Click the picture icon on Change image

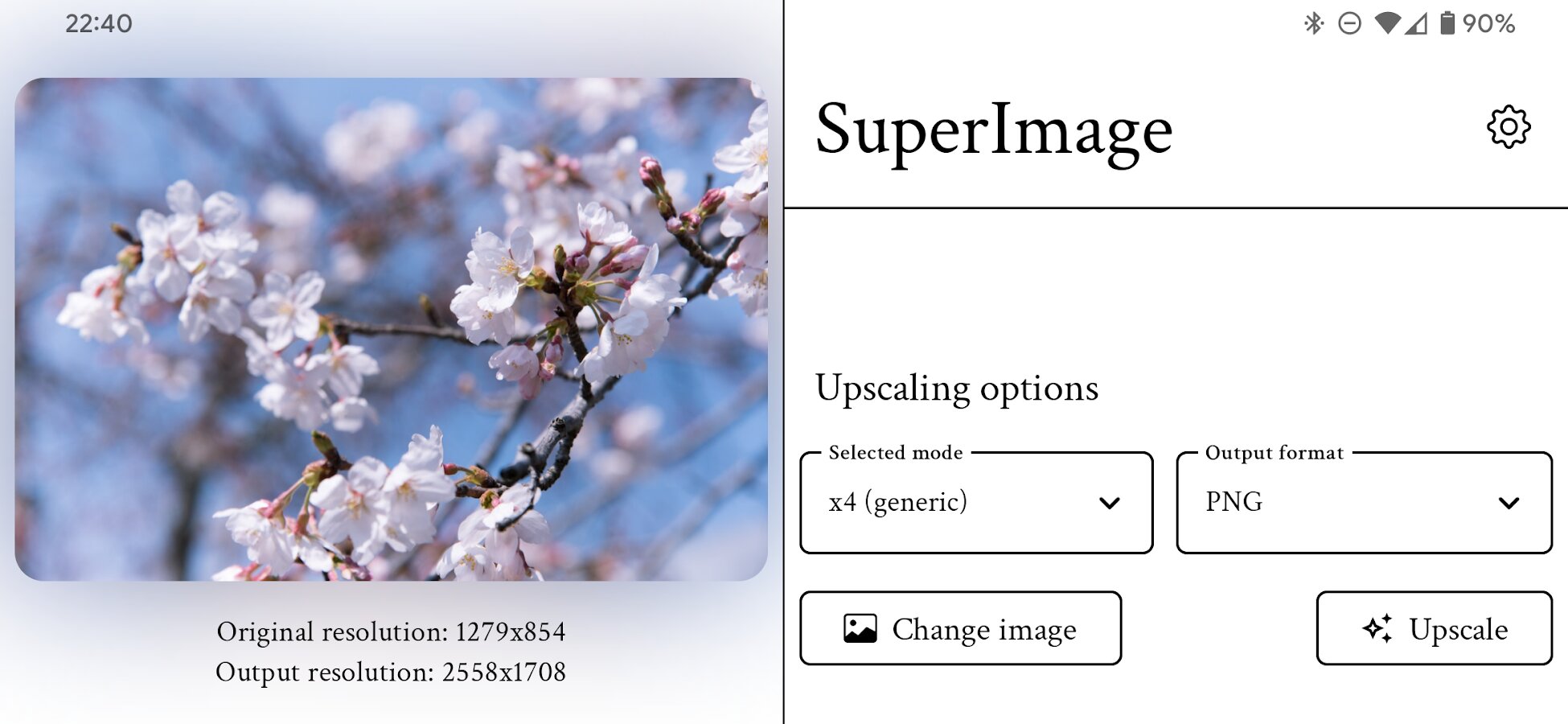(860, 628)
